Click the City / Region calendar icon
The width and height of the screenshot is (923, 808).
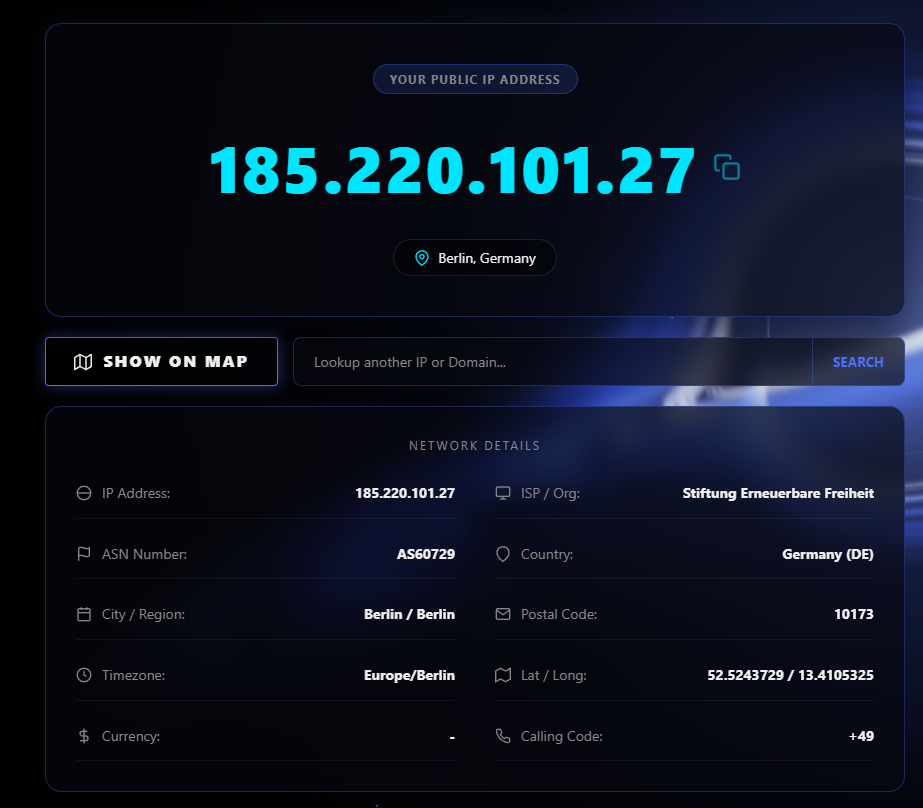[x=84, y=614]
